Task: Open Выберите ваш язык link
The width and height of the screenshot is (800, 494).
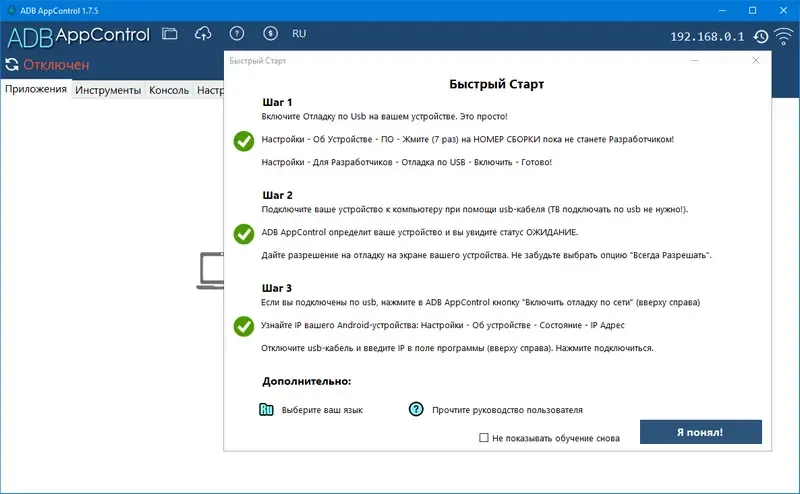Action: click(x=322, y=410)
